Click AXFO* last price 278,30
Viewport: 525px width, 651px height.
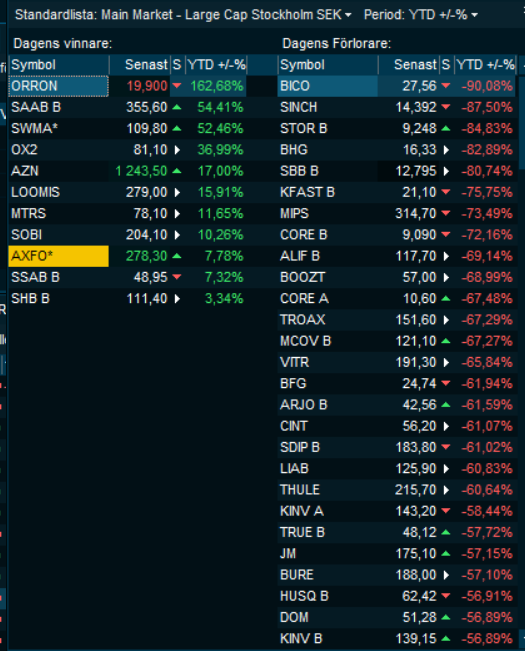[x=147, y=256]
